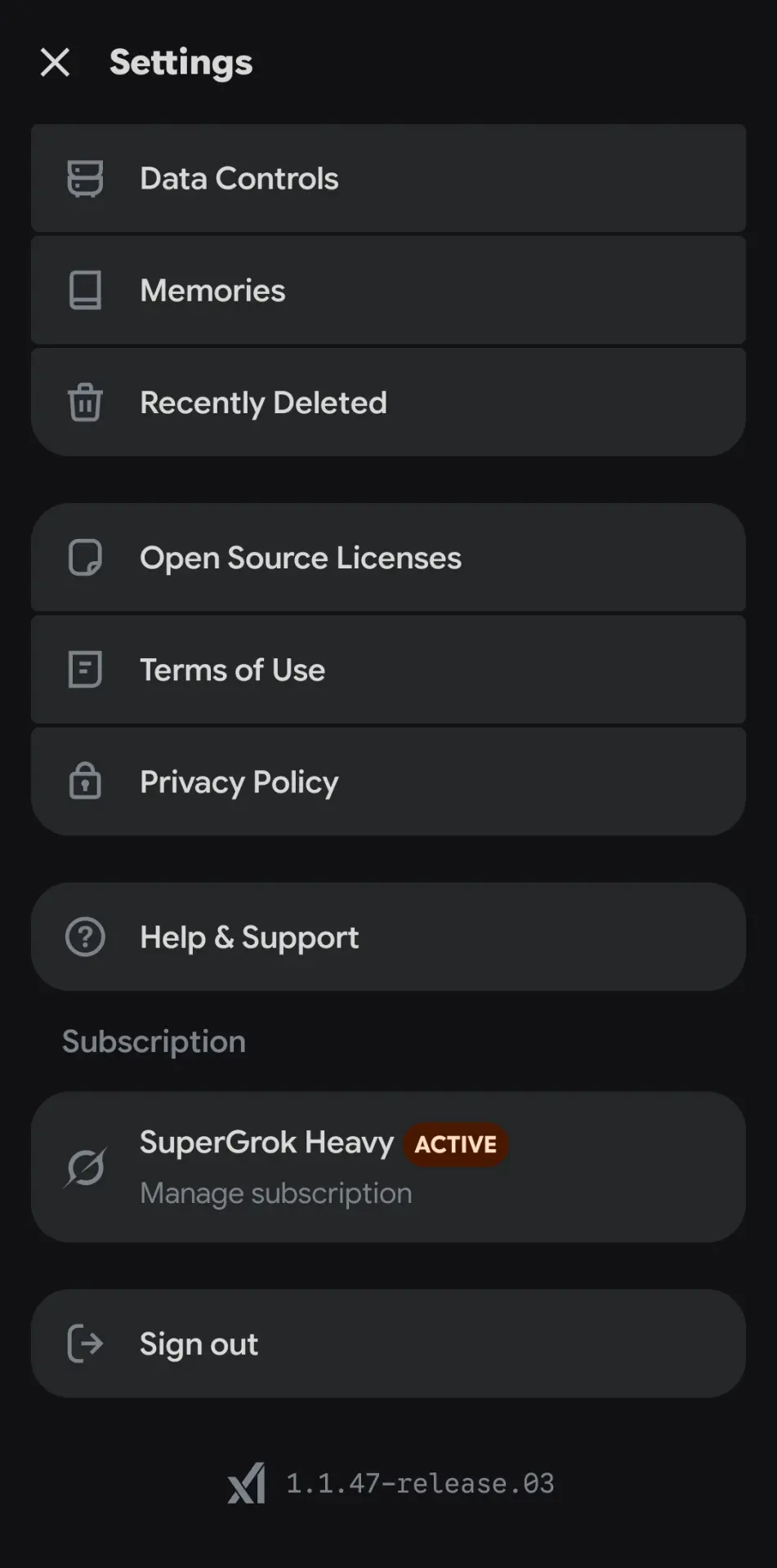This screenshot has width=777, height=1568.
Task: Tap the xAI logo beside version number
Action: coord(247,1483)
